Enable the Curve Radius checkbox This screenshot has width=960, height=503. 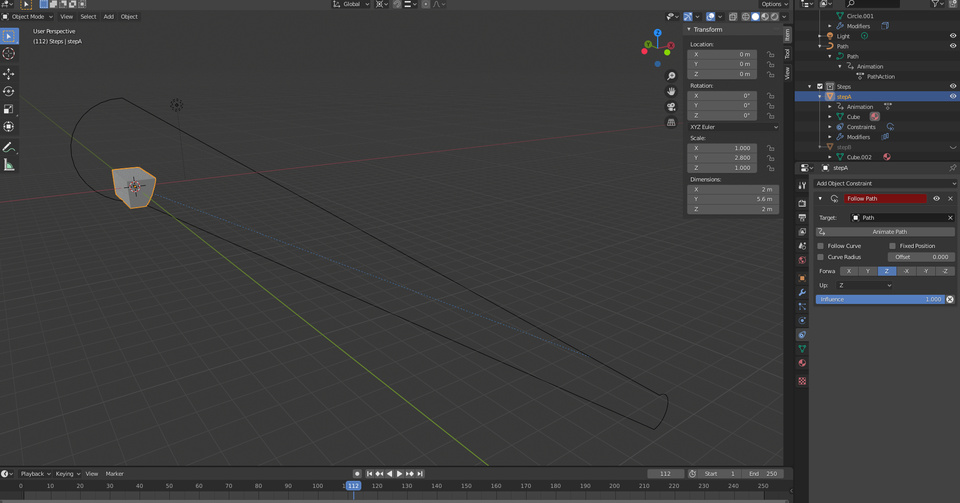click(x=820, y=257)
